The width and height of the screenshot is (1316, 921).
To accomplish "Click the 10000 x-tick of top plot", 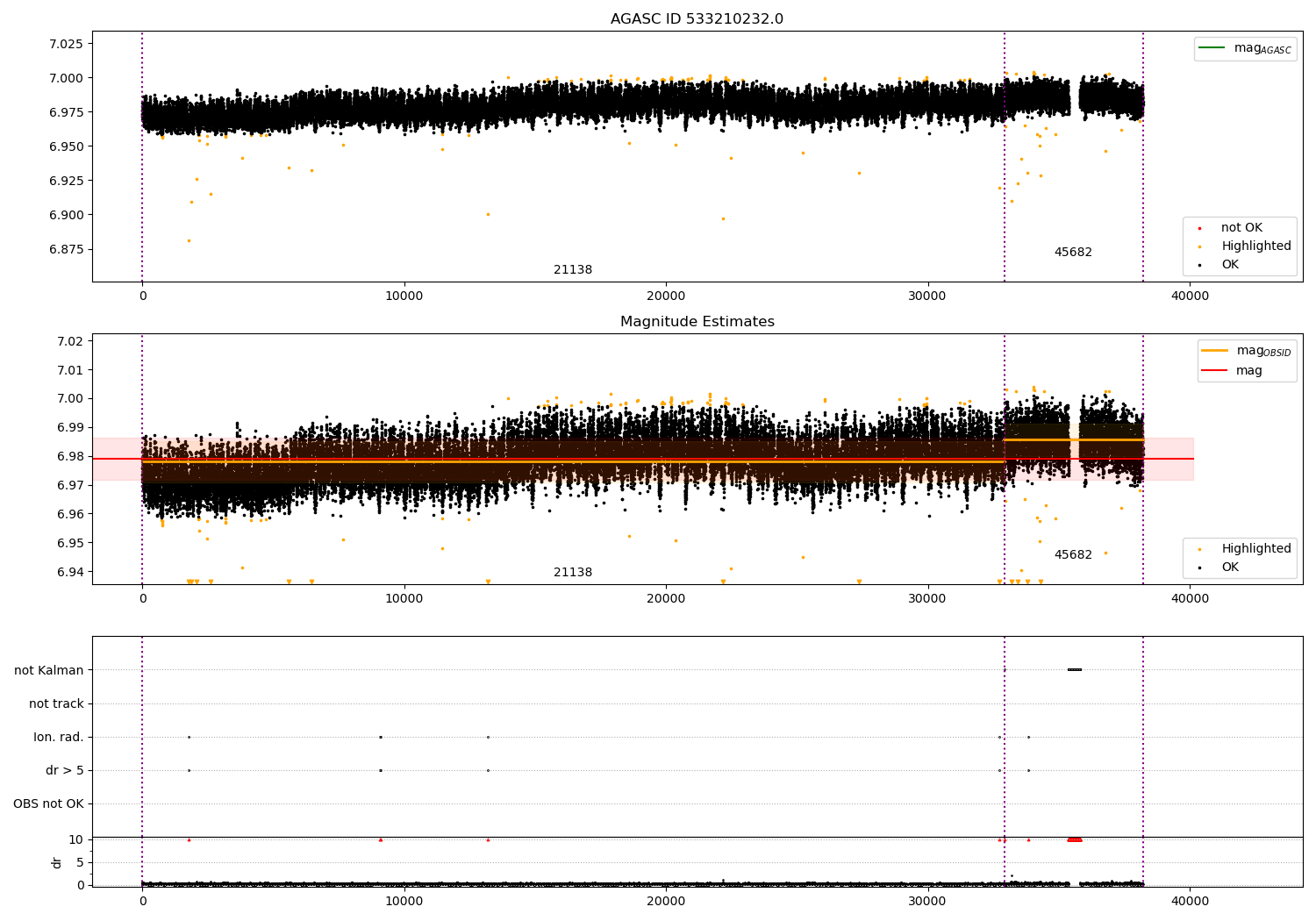I will point(404,296).
